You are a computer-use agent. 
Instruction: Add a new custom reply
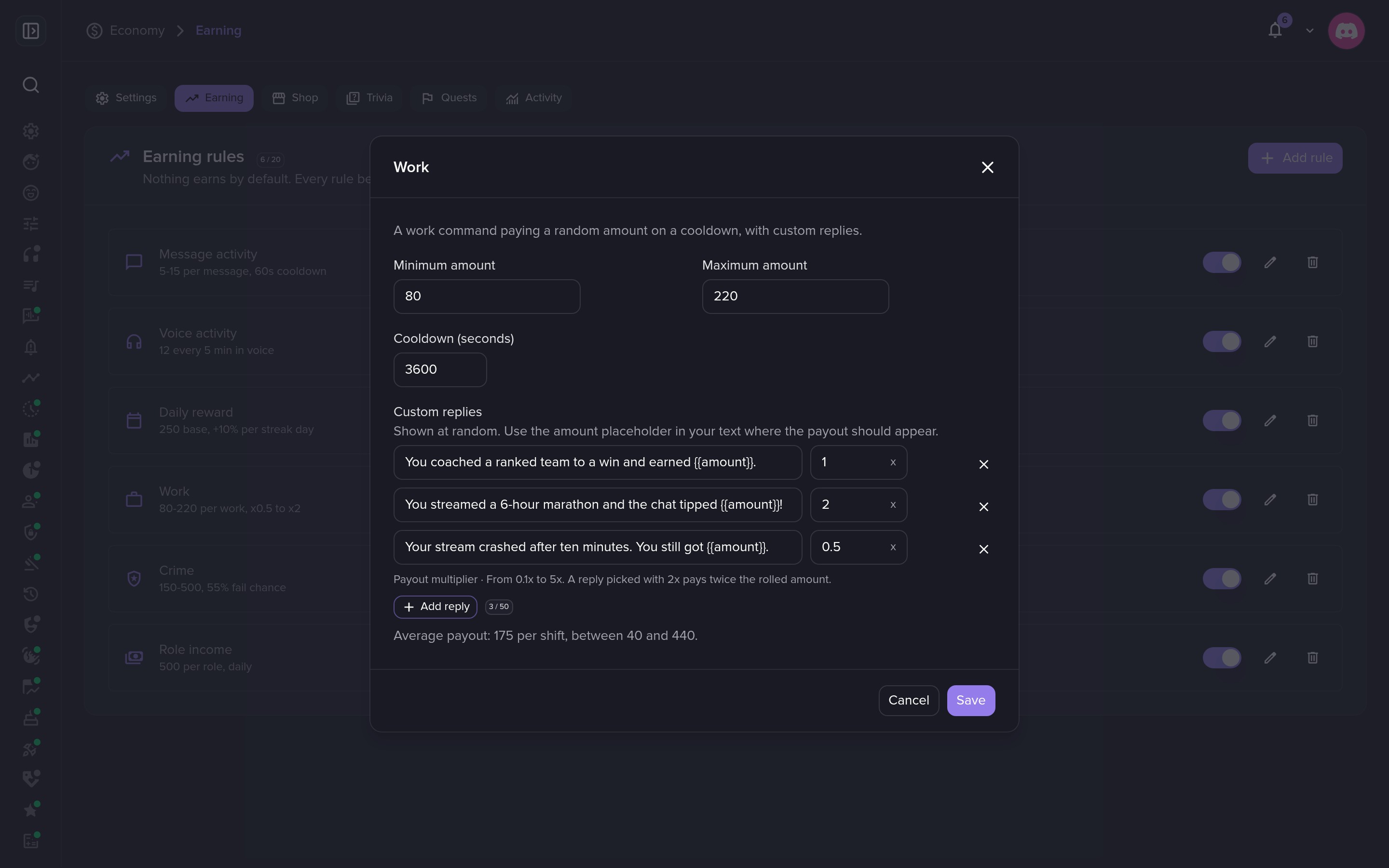click(435, 607)
